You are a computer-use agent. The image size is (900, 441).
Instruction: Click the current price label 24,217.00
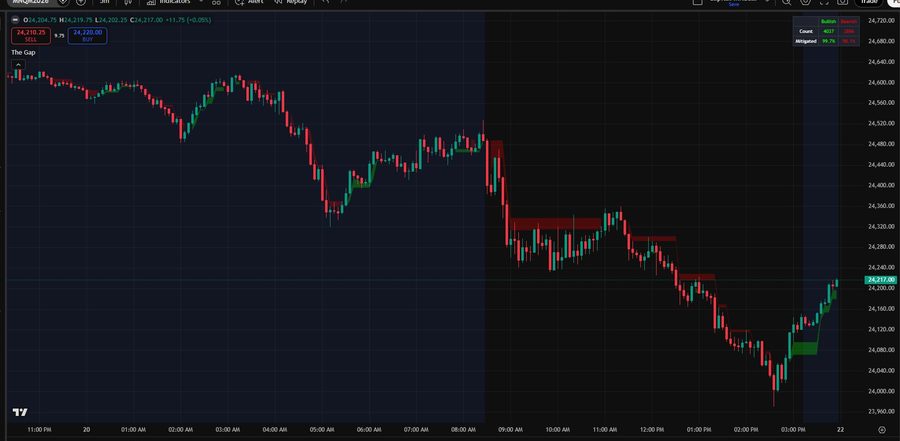point(880,280)
